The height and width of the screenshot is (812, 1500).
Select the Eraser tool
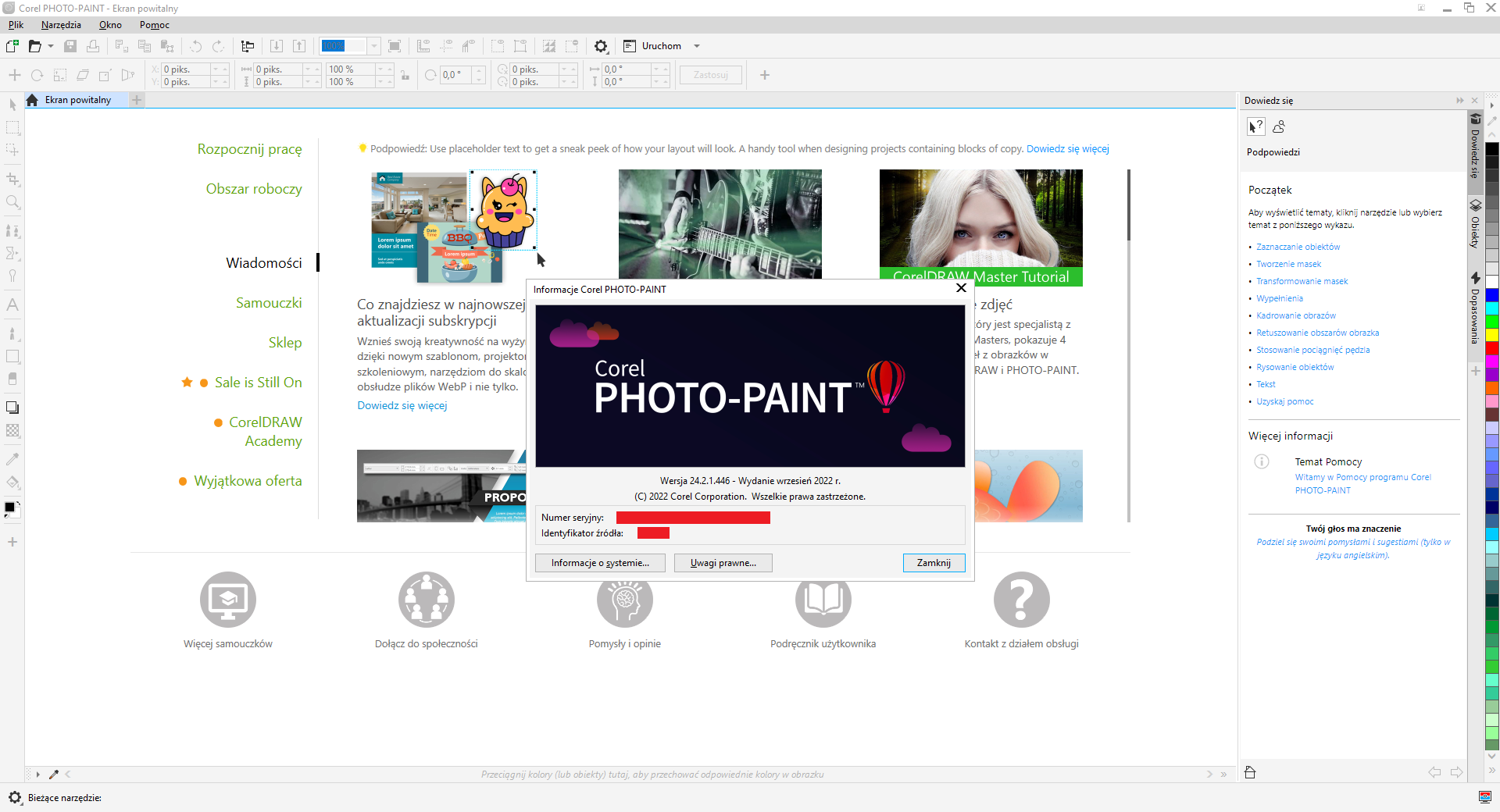coord(12,379)
